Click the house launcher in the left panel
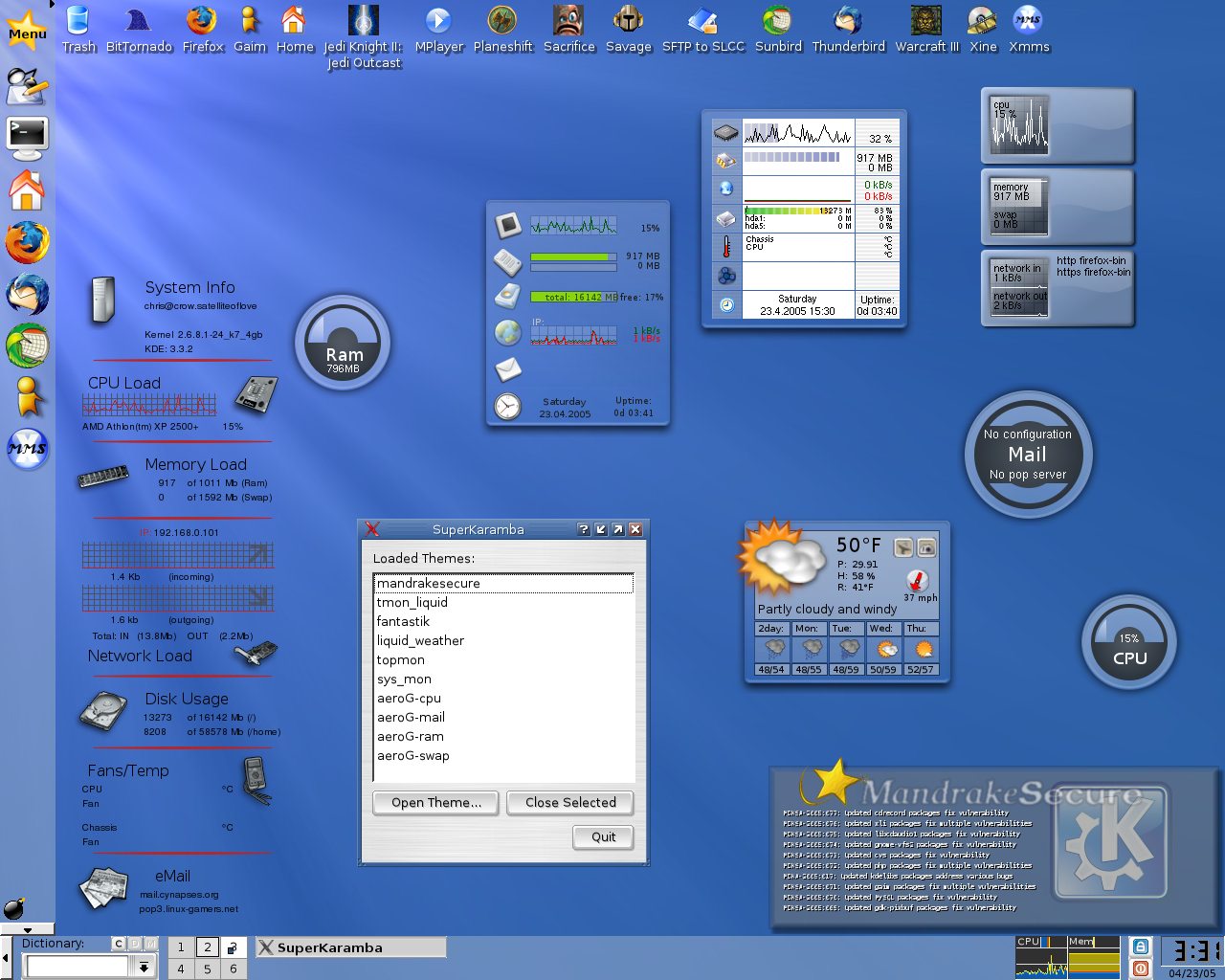 pos(27,190)
